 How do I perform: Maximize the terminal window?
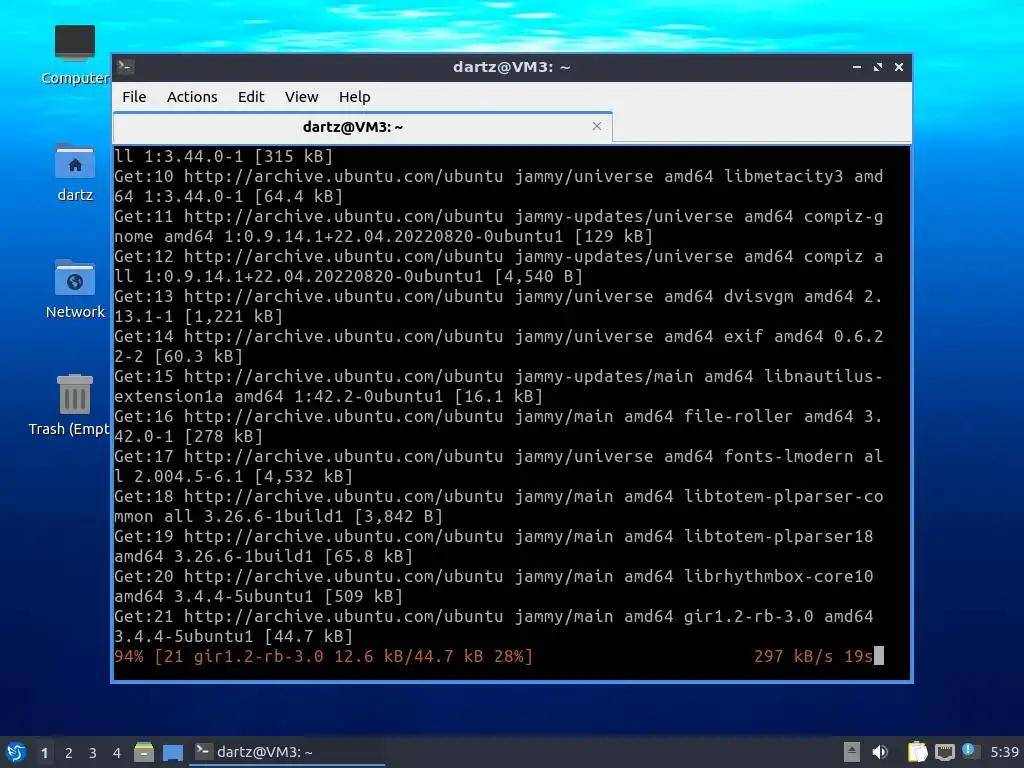878,67
